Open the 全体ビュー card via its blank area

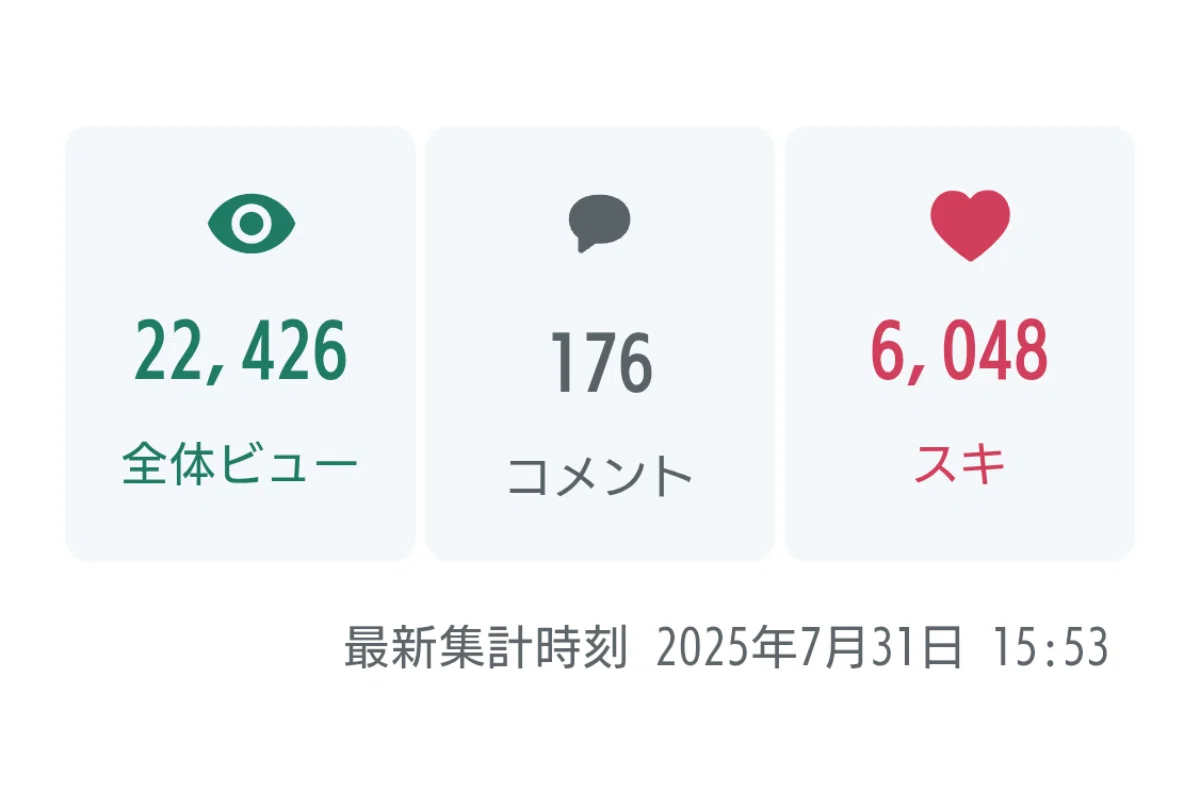point(240,525)
